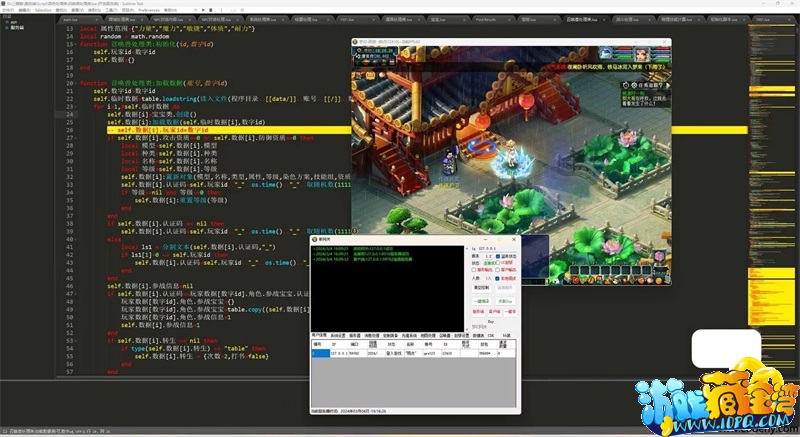The image size is (800, 437).
Task: Click the gateway tool window title icon
Action: point(317,241)
